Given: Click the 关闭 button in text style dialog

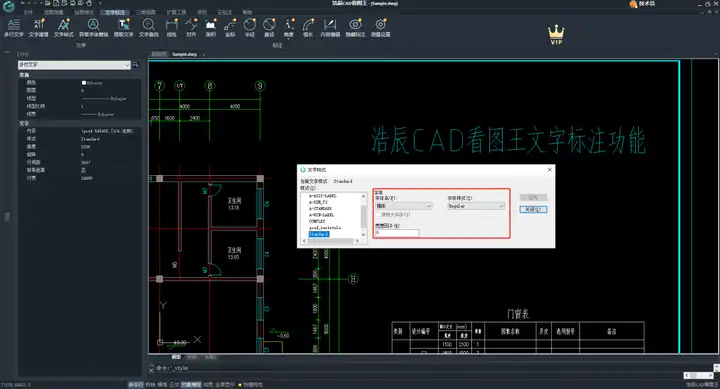Looking at the screenshot, I should pos(533,209).
